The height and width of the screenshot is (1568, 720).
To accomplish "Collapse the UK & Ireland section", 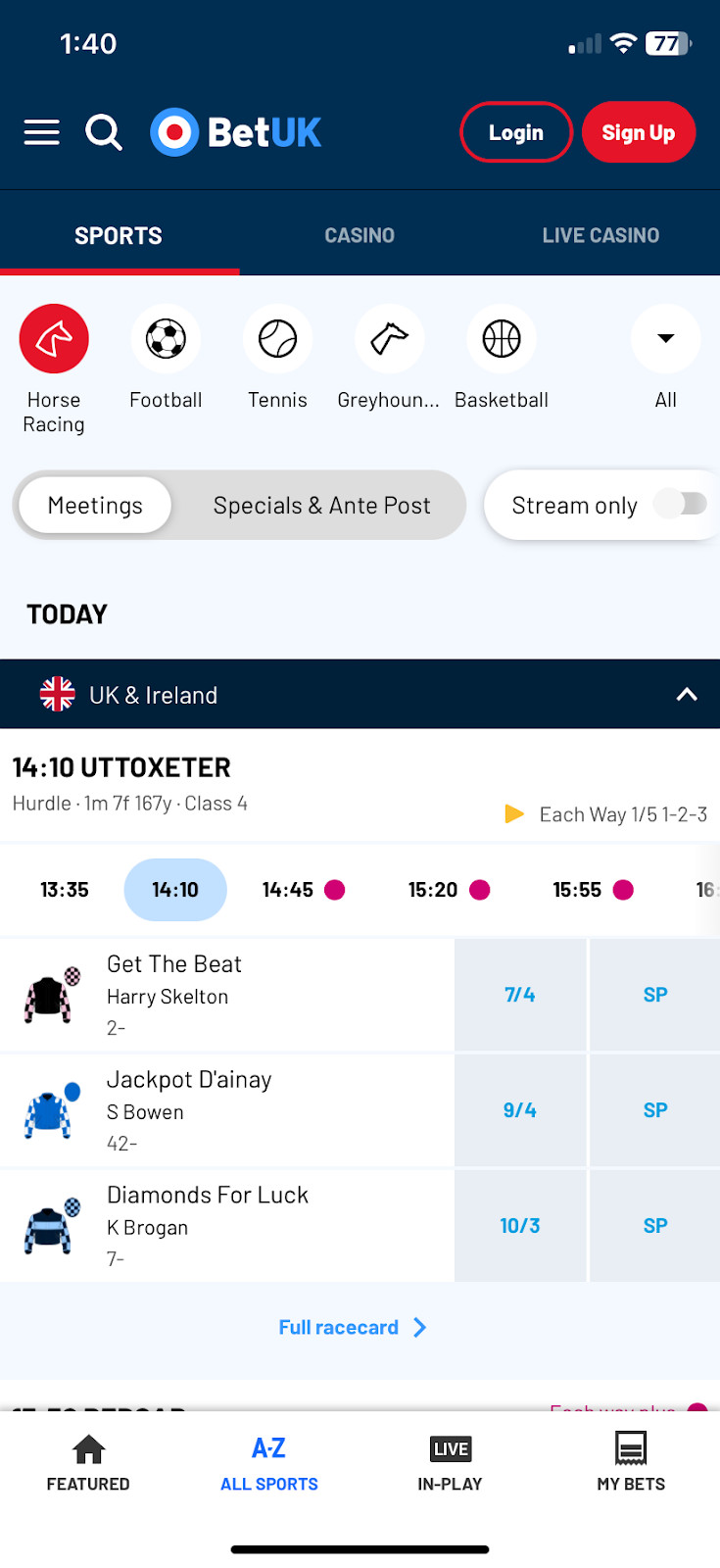I will click(x=687, y=695).
